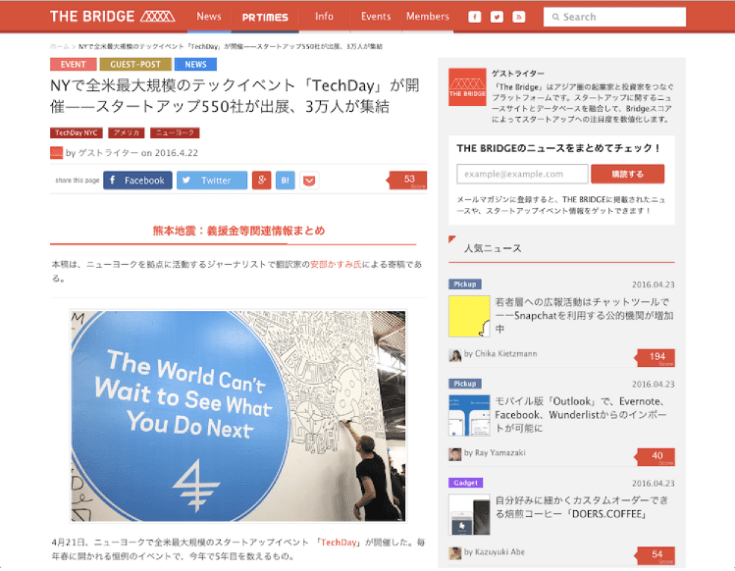Viewport: 735px width, 571px height.
Task: Click the 人気ニュース section heading
Action: coord(493,248)
